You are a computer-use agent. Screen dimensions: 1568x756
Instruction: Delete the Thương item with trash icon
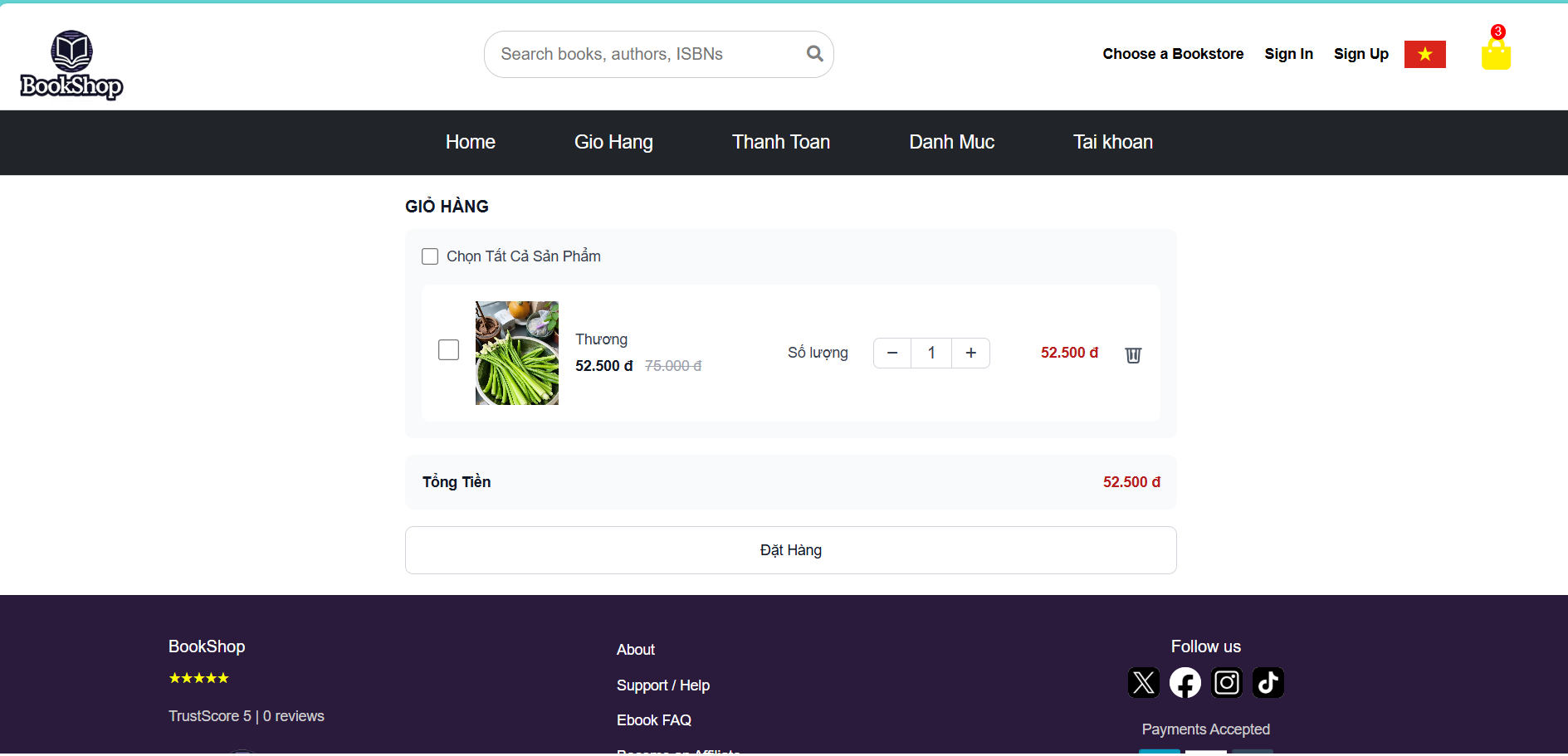1133,355
